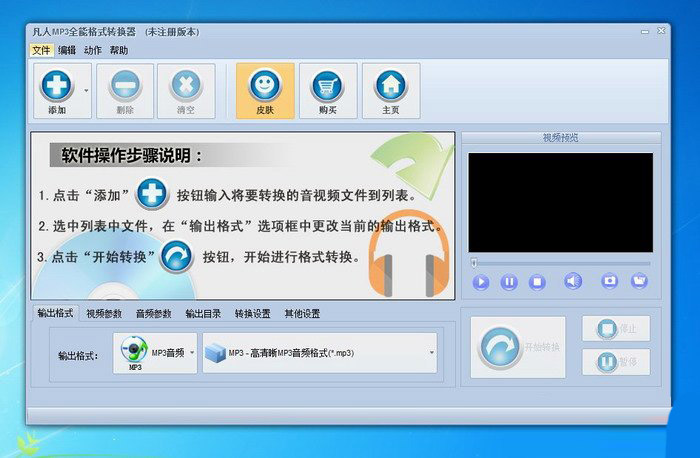
Task: Click the 暂停 (Pause) conversion button
Action: click(x=616, y=362)
